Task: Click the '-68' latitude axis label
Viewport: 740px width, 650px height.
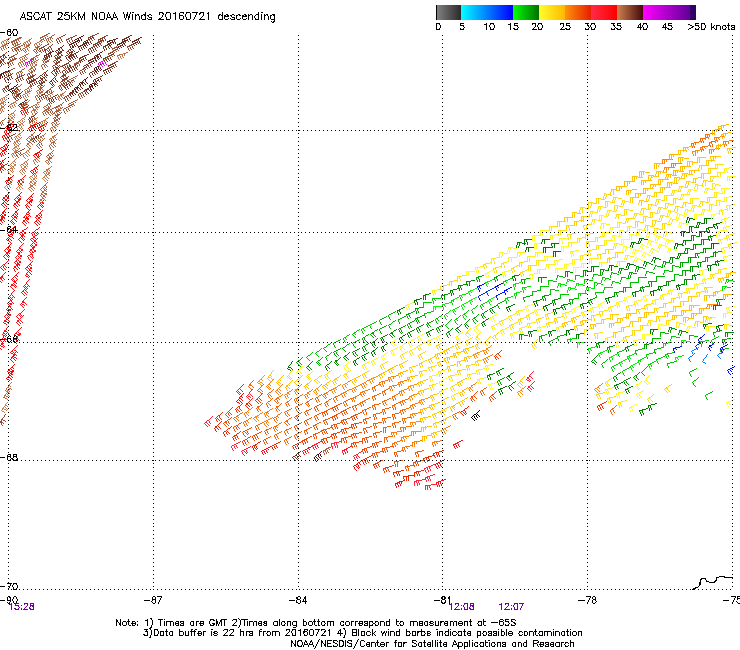Action: [x=9, y=457]
